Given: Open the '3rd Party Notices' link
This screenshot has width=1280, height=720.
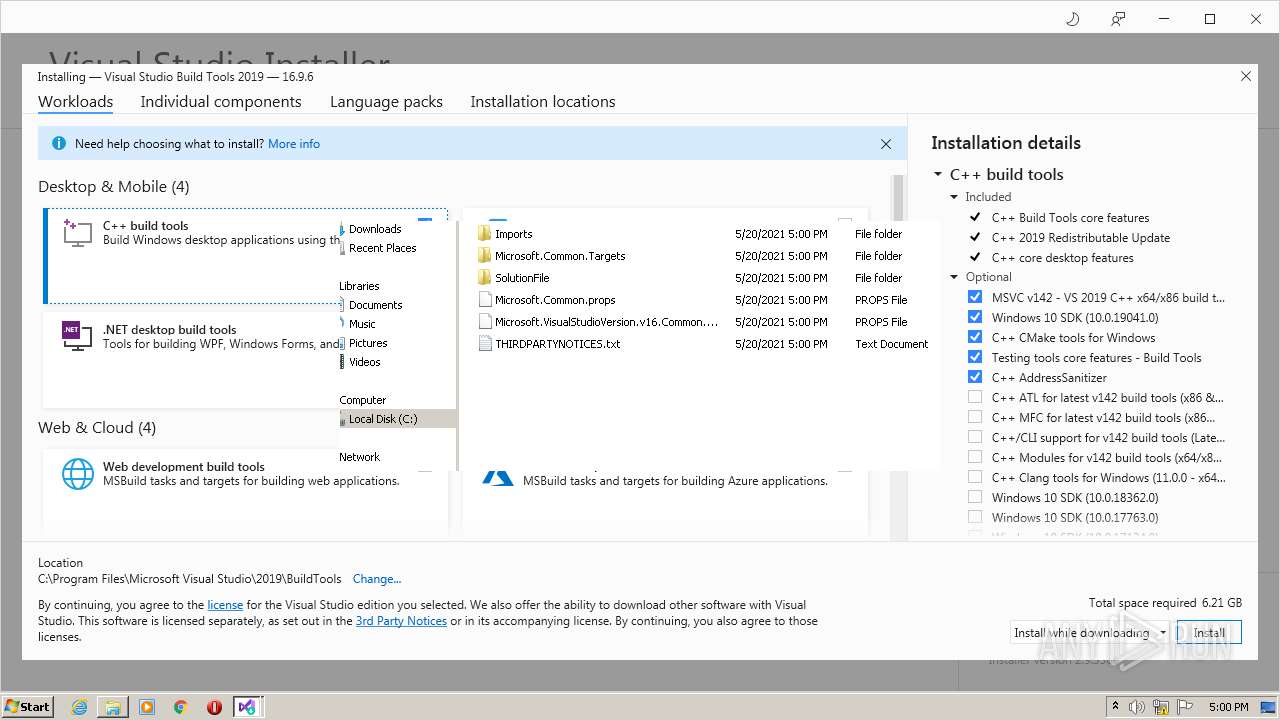Looking at the screenshot, I should [x=401, y=621].
